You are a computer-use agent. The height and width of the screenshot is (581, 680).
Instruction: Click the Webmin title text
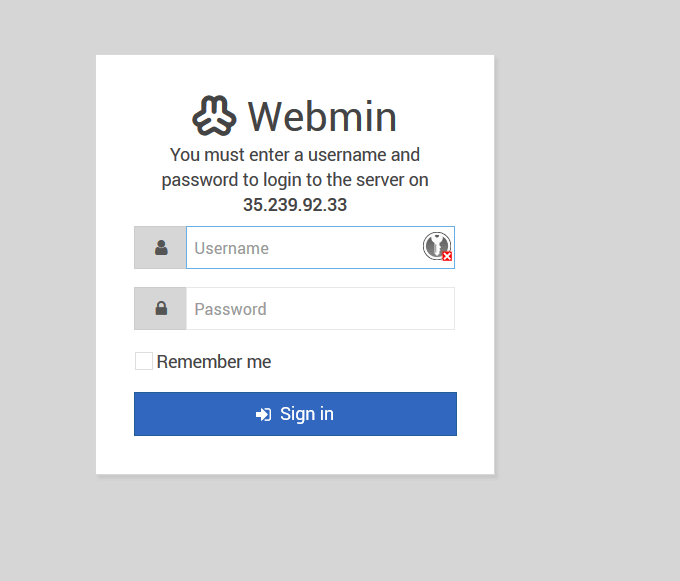(322, 117)
